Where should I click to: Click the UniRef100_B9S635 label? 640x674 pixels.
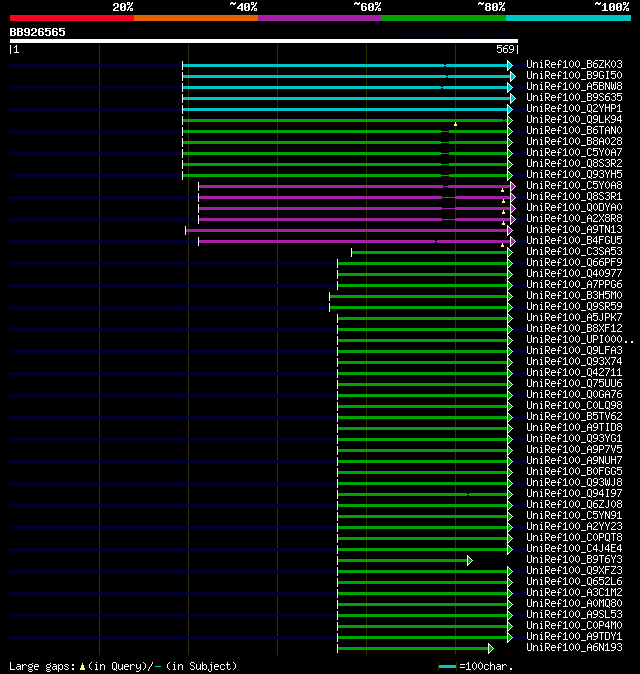pyautogui.click(x=574, y=98)
